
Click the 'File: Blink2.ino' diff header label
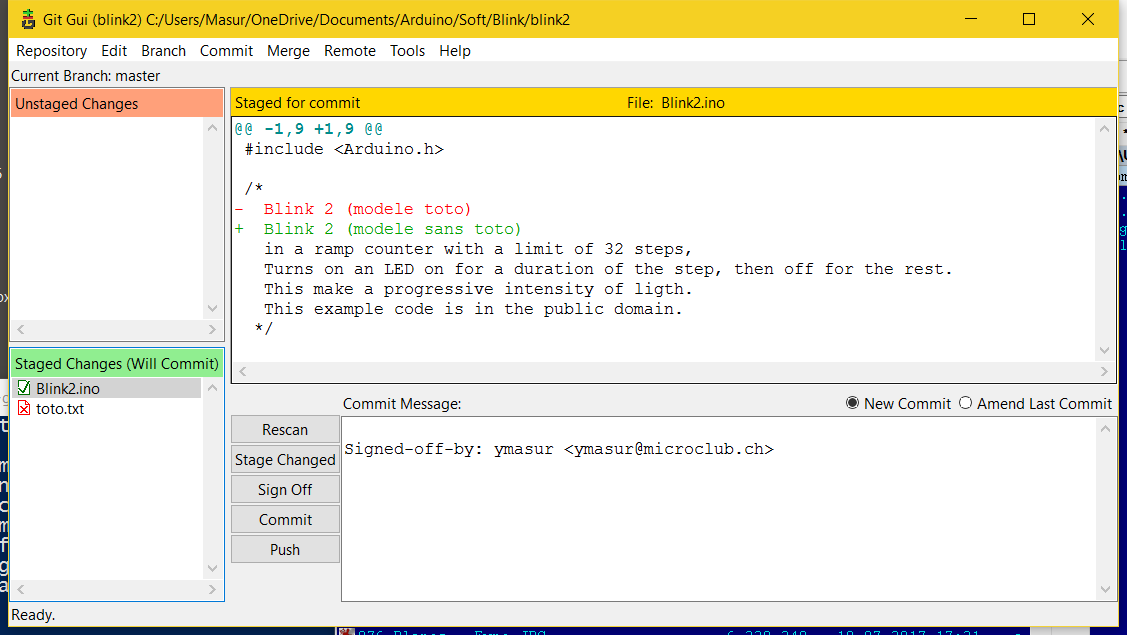coord(676,103)
